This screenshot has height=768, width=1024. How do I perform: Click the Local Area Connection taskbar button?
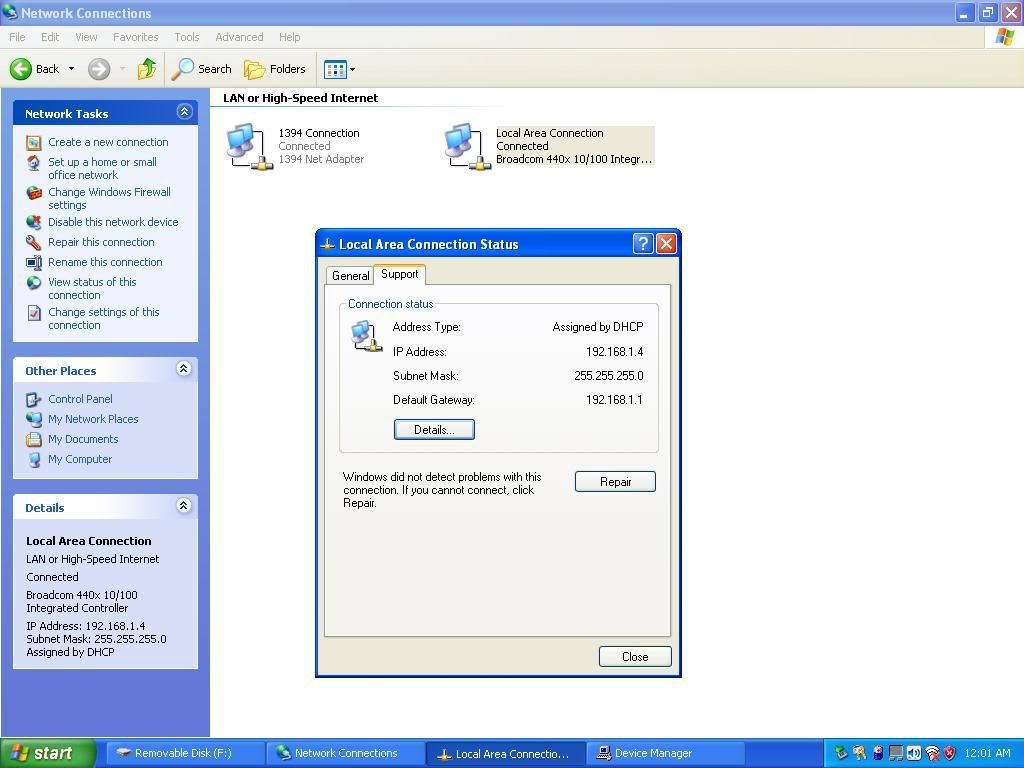click(x=505, y=754)
